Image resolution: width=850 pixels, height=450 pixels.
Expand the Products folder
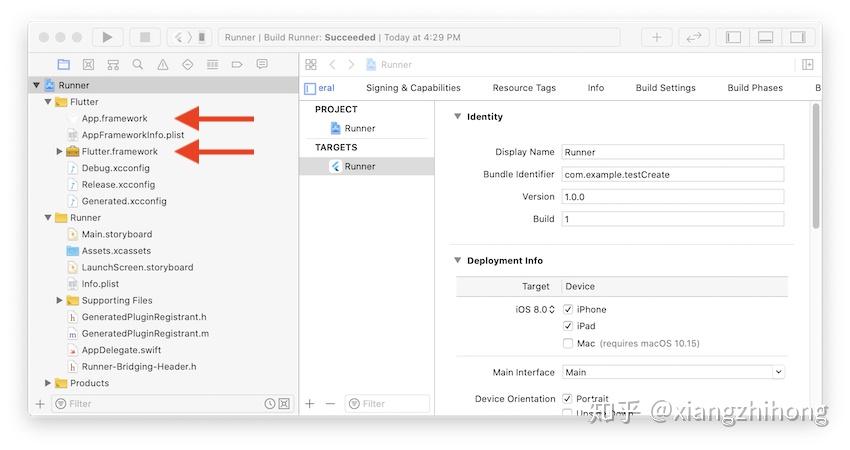pos(48,383)
